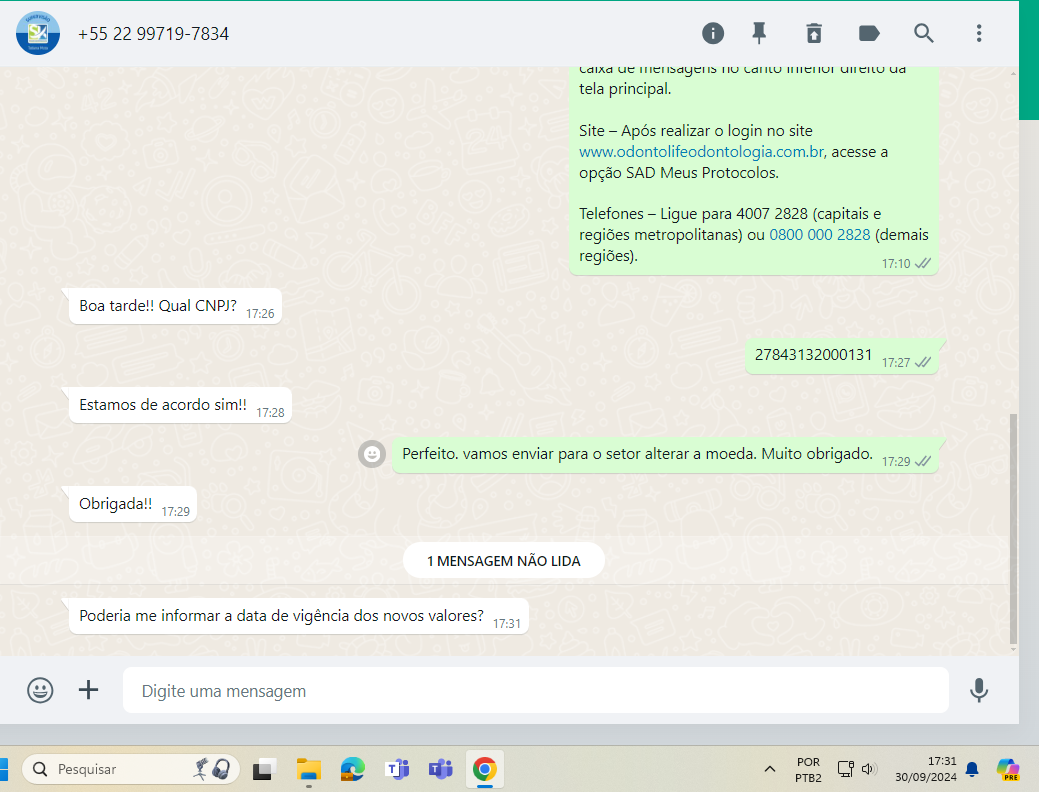Pin this conversation using the pin icon
Image resolution: width=1039 pixels, height=792 pixels.
pyautogui.click(x=759, y=33)
